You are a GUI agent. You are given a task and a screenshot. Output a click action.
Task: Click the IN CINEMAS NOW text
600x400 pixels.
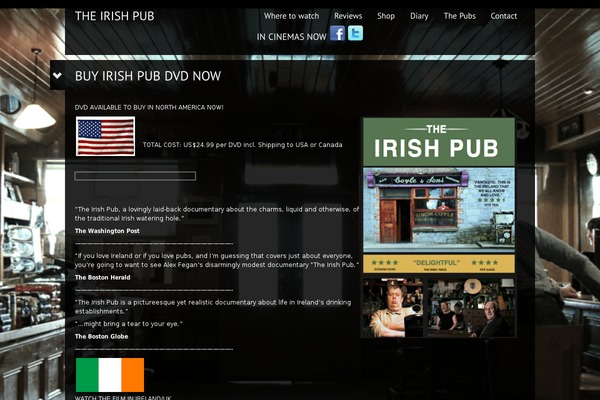click(x=292, y=37)
